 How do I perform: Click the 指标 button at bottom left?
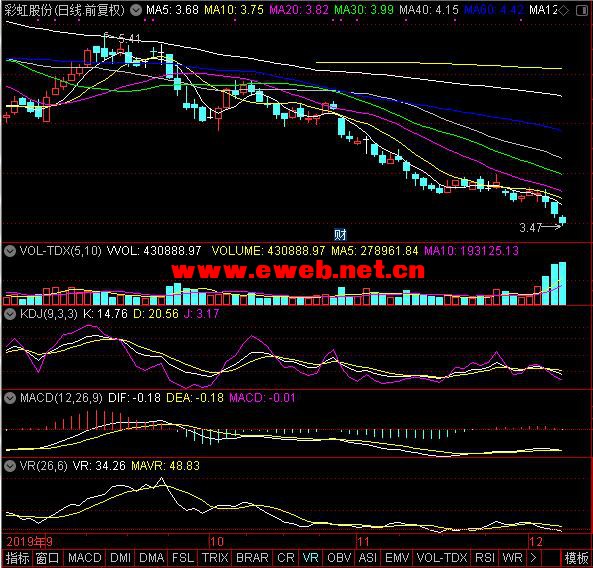(17, 558)
